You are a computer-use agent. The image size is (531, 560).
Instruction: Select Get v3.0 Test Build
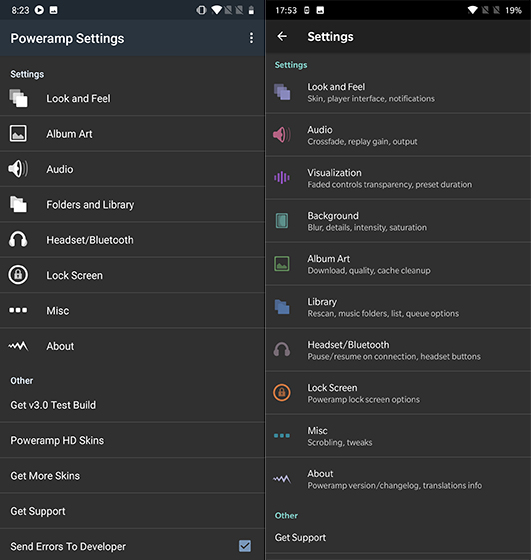coord(132,405)
